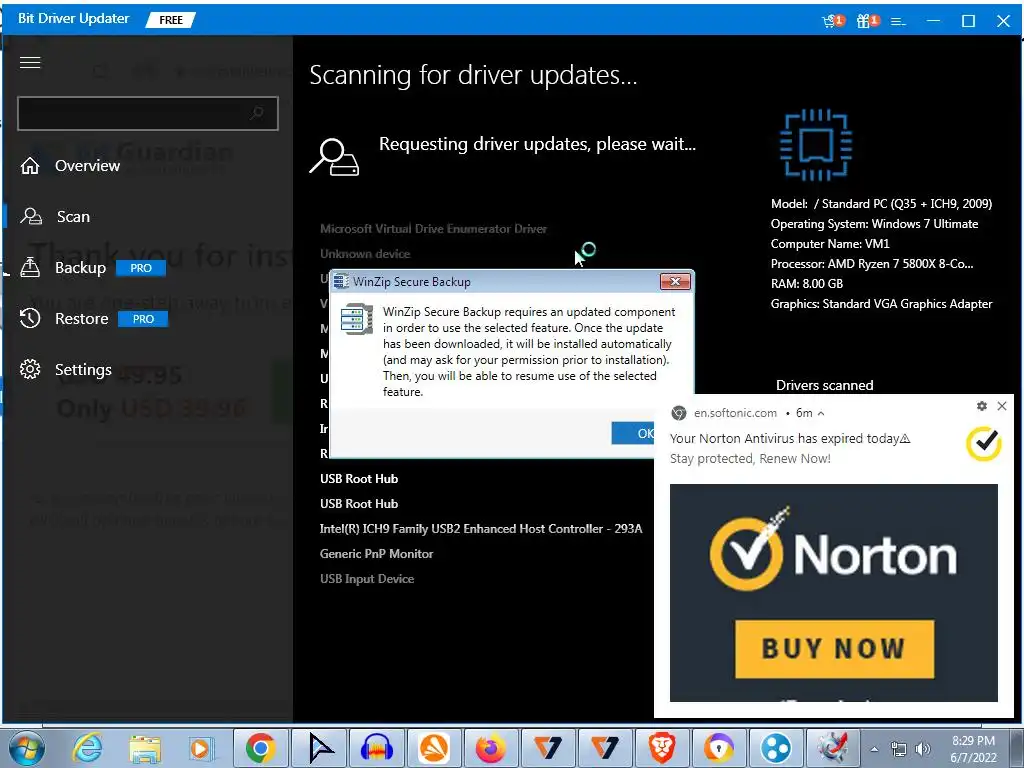This screenshot has width=1024, height=768.
Task: Dismiss the Norton notification with X
Action: (x=1002, y=406)
